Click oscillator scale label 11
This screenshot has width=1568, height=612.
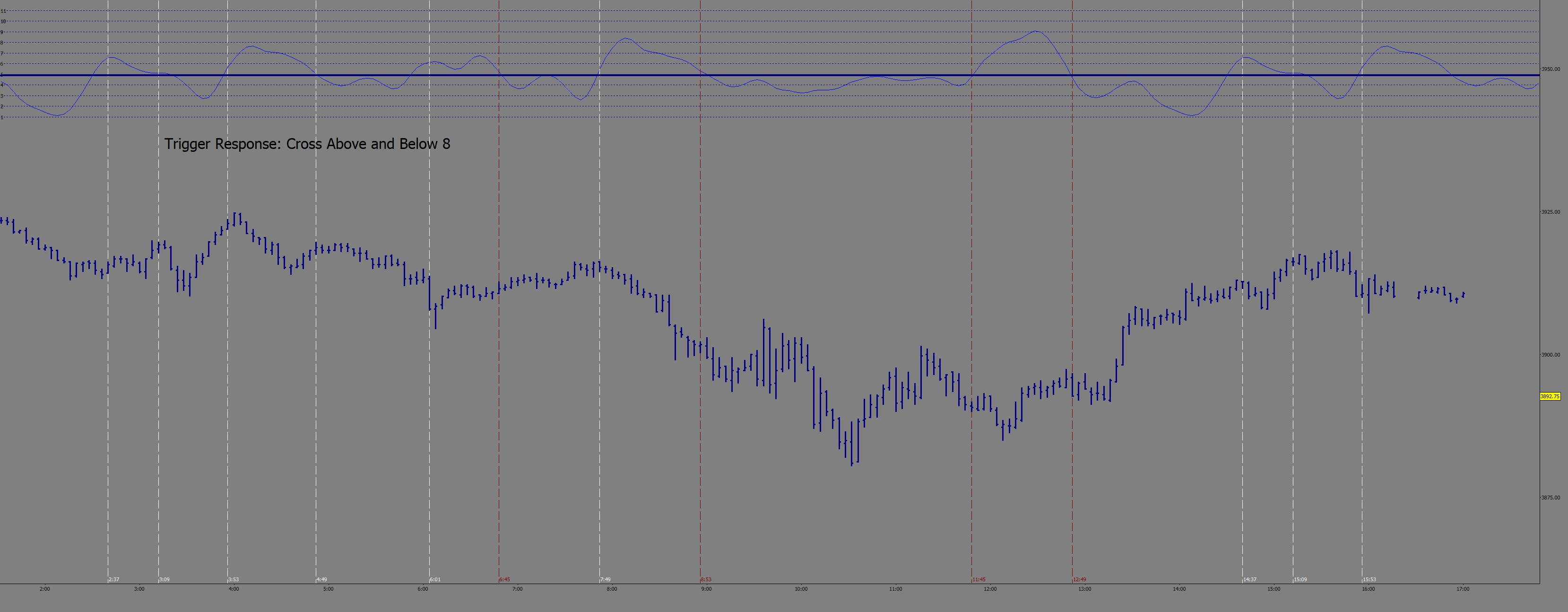pos(3,11)
